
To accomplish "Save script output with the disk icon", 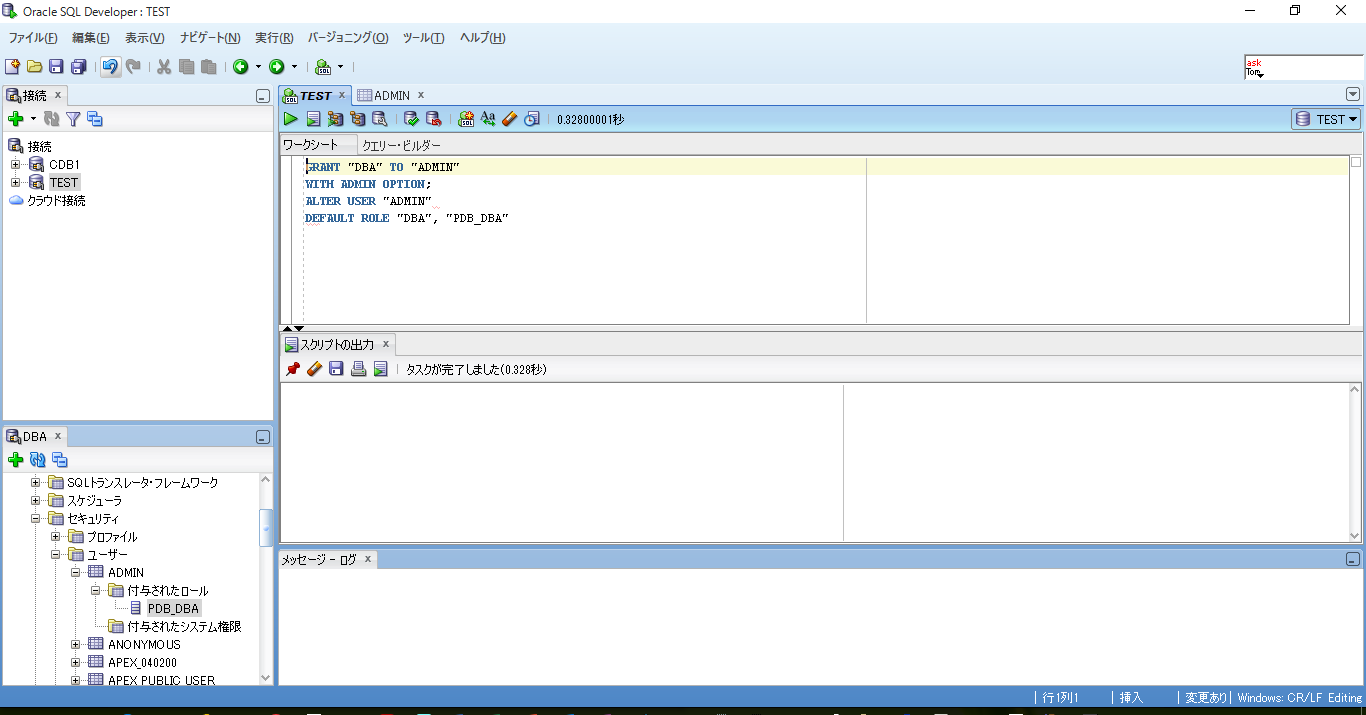I will [x=336, y=369].
